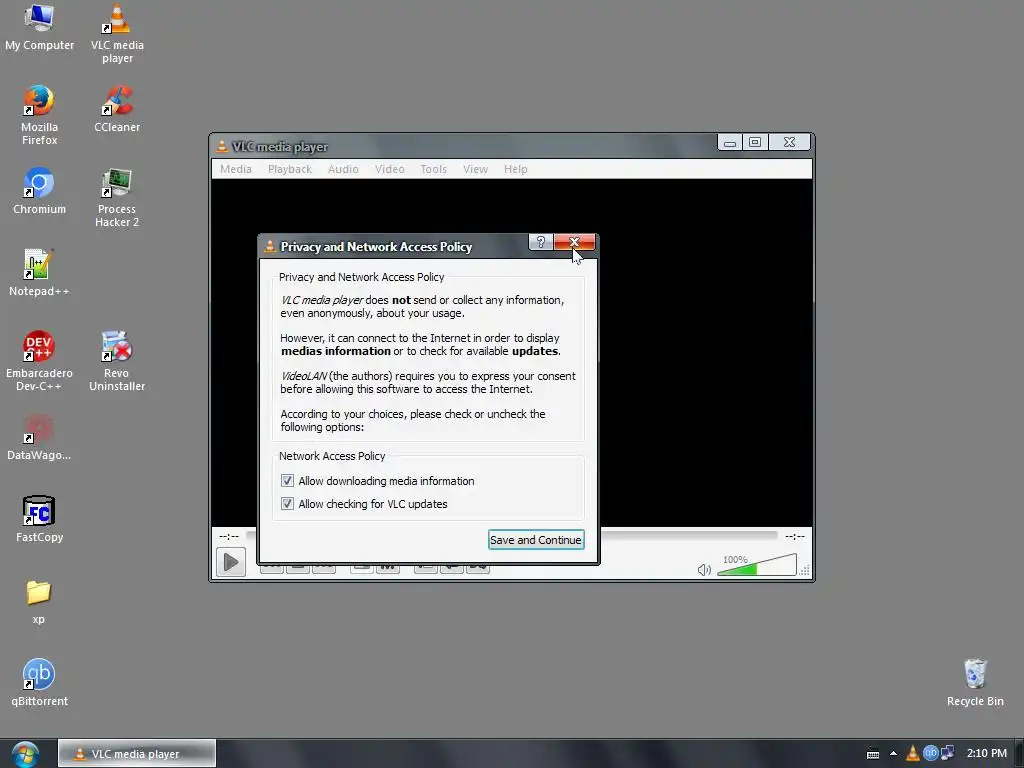Image resolution: width=1024 pixels, height=768 pixels.
Task: Click the elapsed time label in VLC
Action: click(229, 536)
